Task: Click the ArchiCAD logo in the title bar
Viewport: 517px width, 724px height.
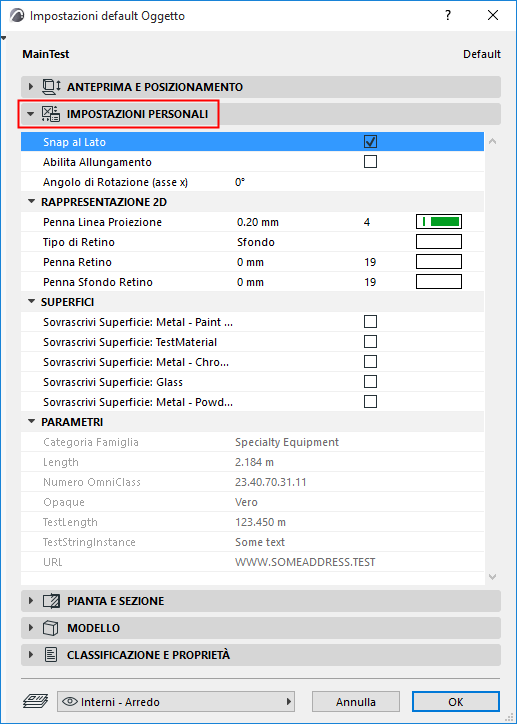Action: [17, 16]
